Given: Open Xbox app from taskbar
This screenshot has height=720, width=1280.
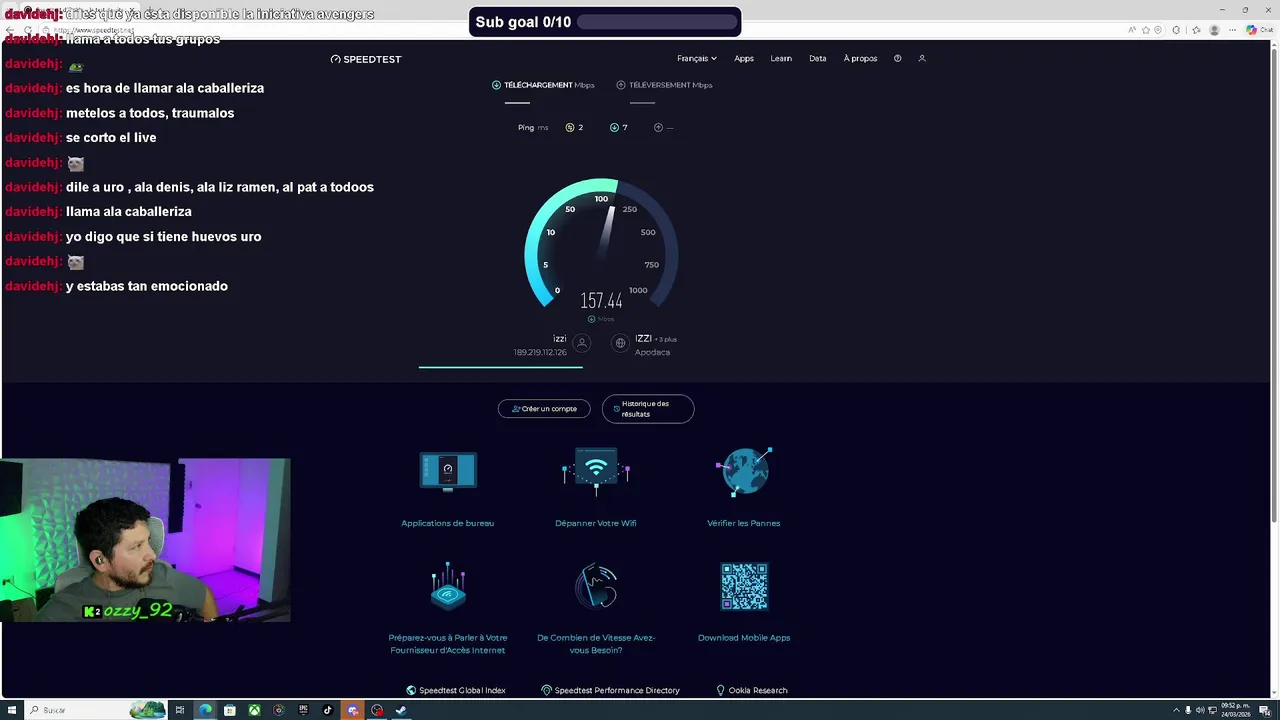Looking at the screenshot, I should point(254,710).
